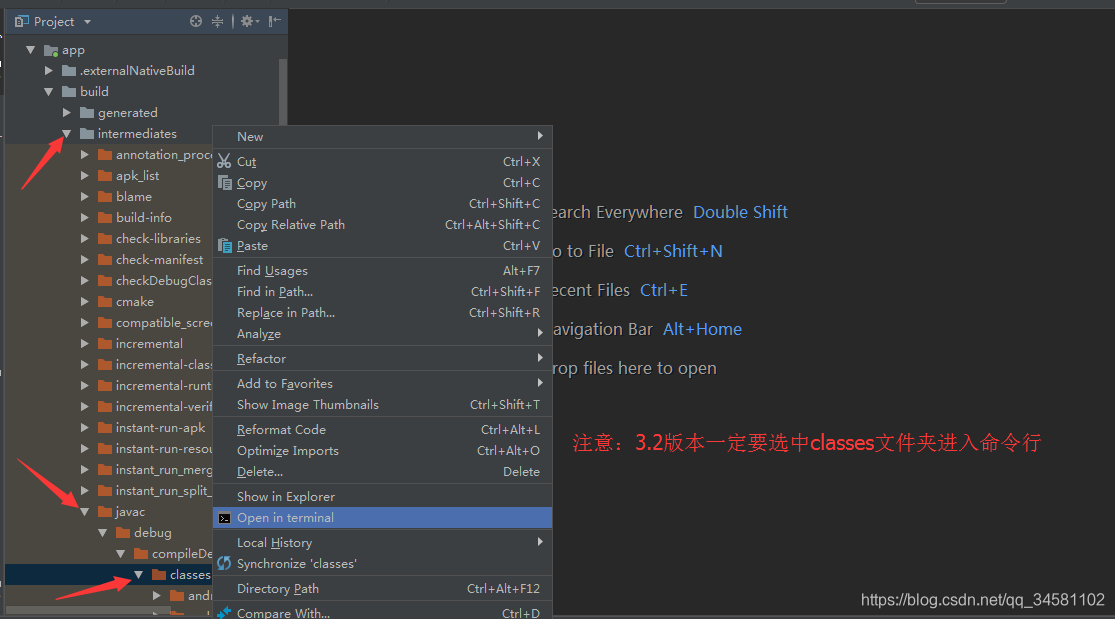Click the Compare With icon
This screenshot has height=619, width=1115.
[x=224, y=613]
